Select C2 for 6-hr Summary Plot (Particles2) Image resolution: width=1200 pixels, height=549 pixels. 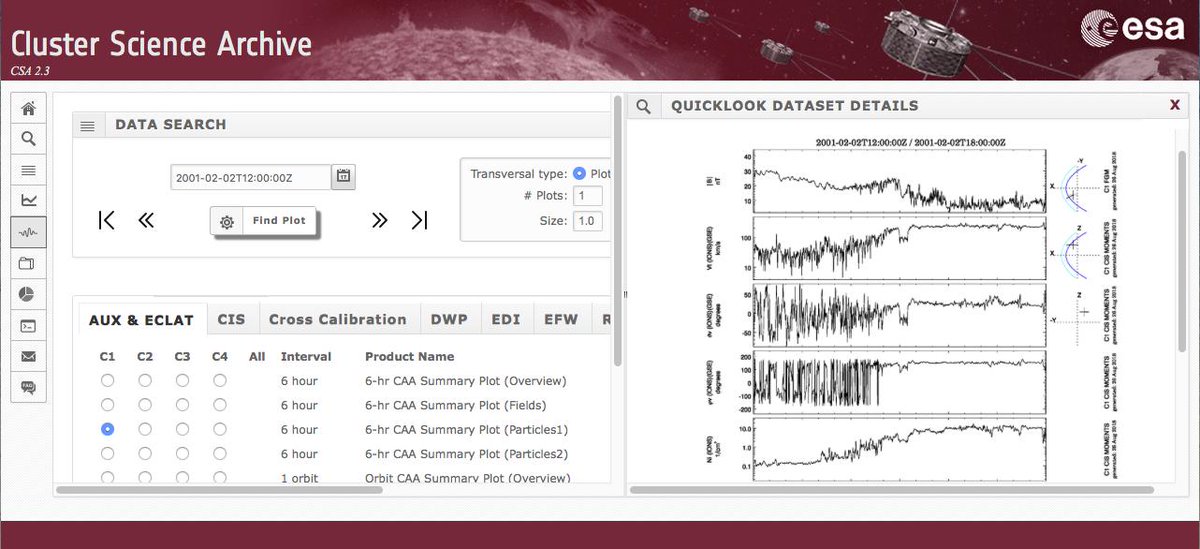145,453
